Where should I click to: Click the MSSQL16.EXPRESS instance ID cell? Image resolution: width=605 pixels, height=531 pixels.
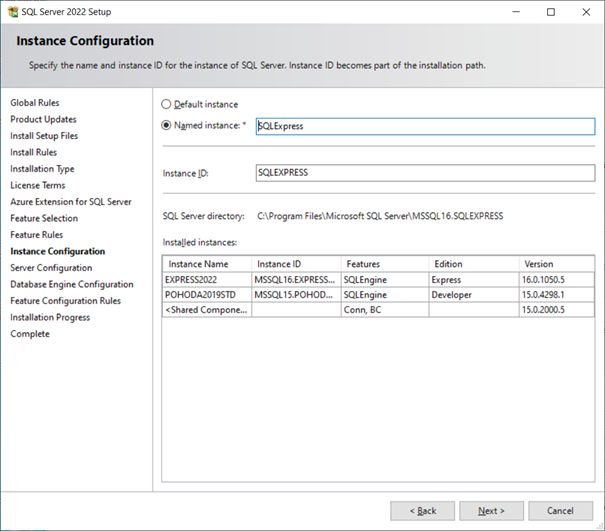[296, 280]
